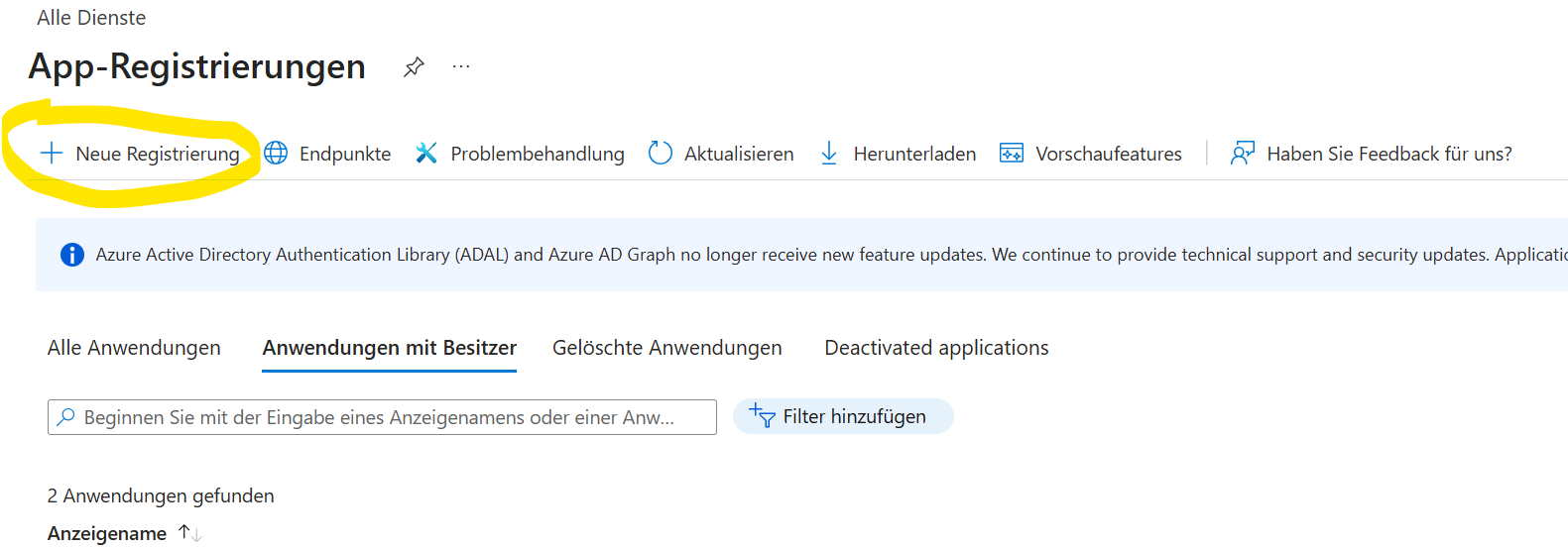Pin the App-Registrierungen page
The height and width of the screenshot is (548, 1568).
click(414, 67)
